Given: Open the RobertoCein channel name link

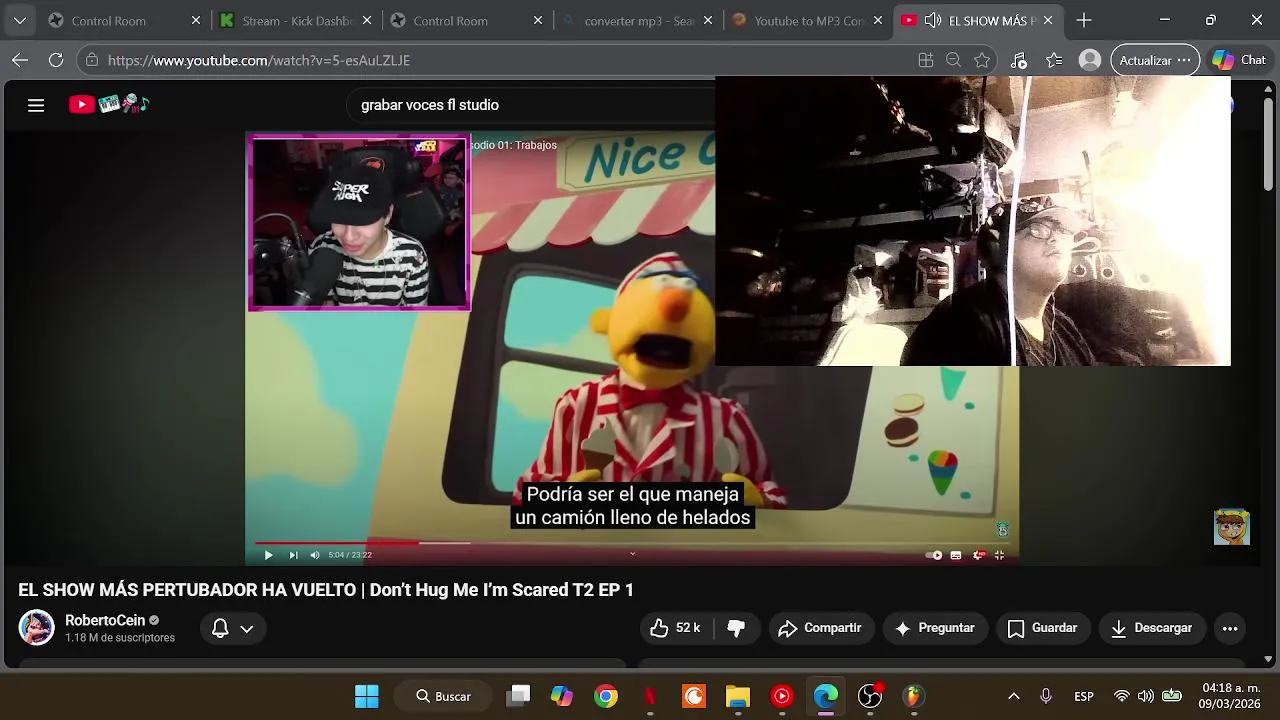Looking at the screenshot, I should 105,620.
